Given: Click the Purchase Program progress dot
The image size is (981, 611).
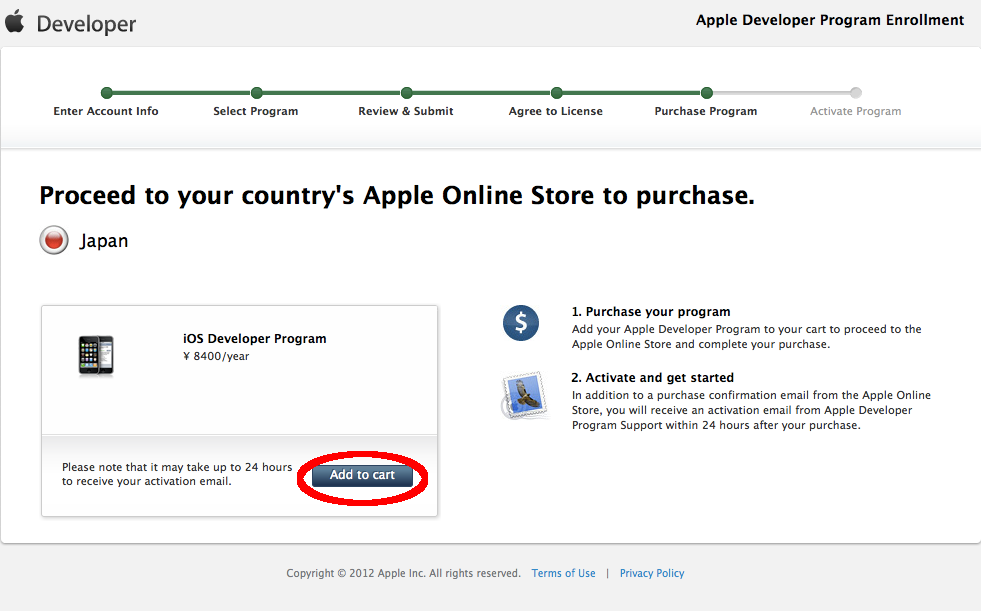Looking at the screenshot, I should 707,93.
